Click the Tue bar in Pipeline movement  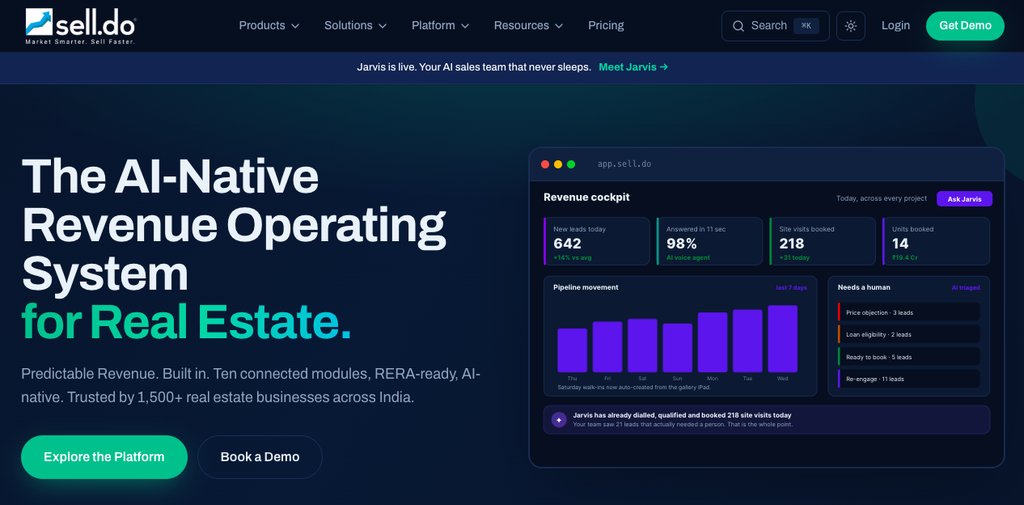point(748,341)
